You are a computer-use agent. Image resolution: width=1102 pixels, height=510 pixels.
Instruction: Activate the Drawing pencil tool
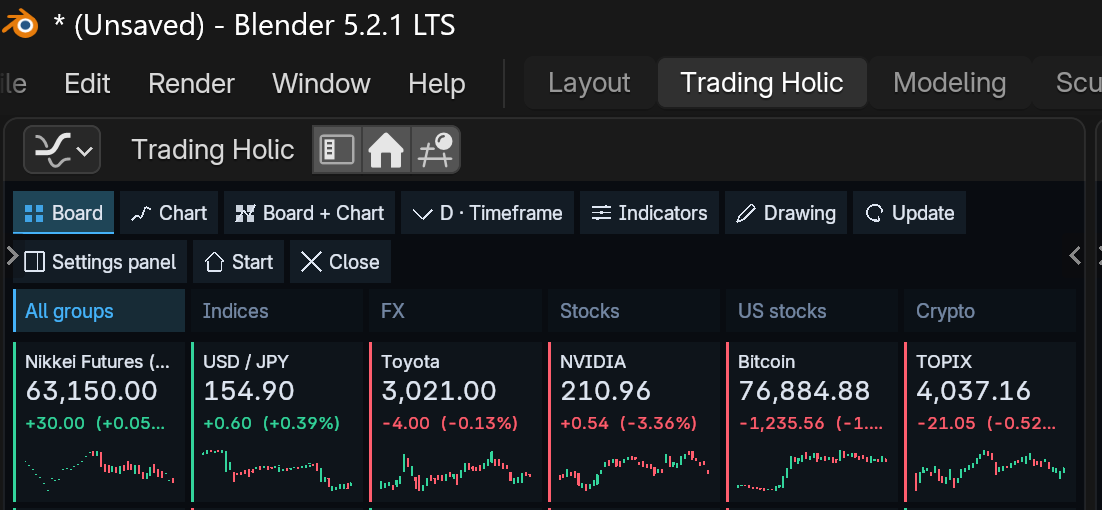786,213
